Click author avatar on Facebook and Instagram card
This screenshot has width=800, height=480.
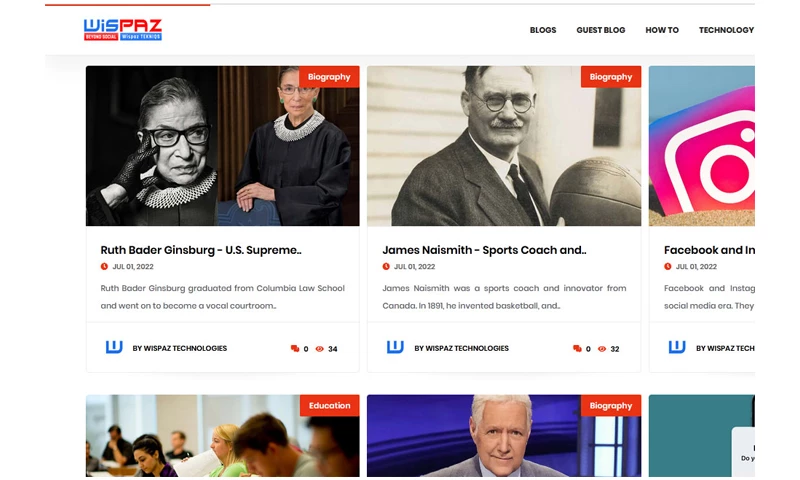click(677, 347)
